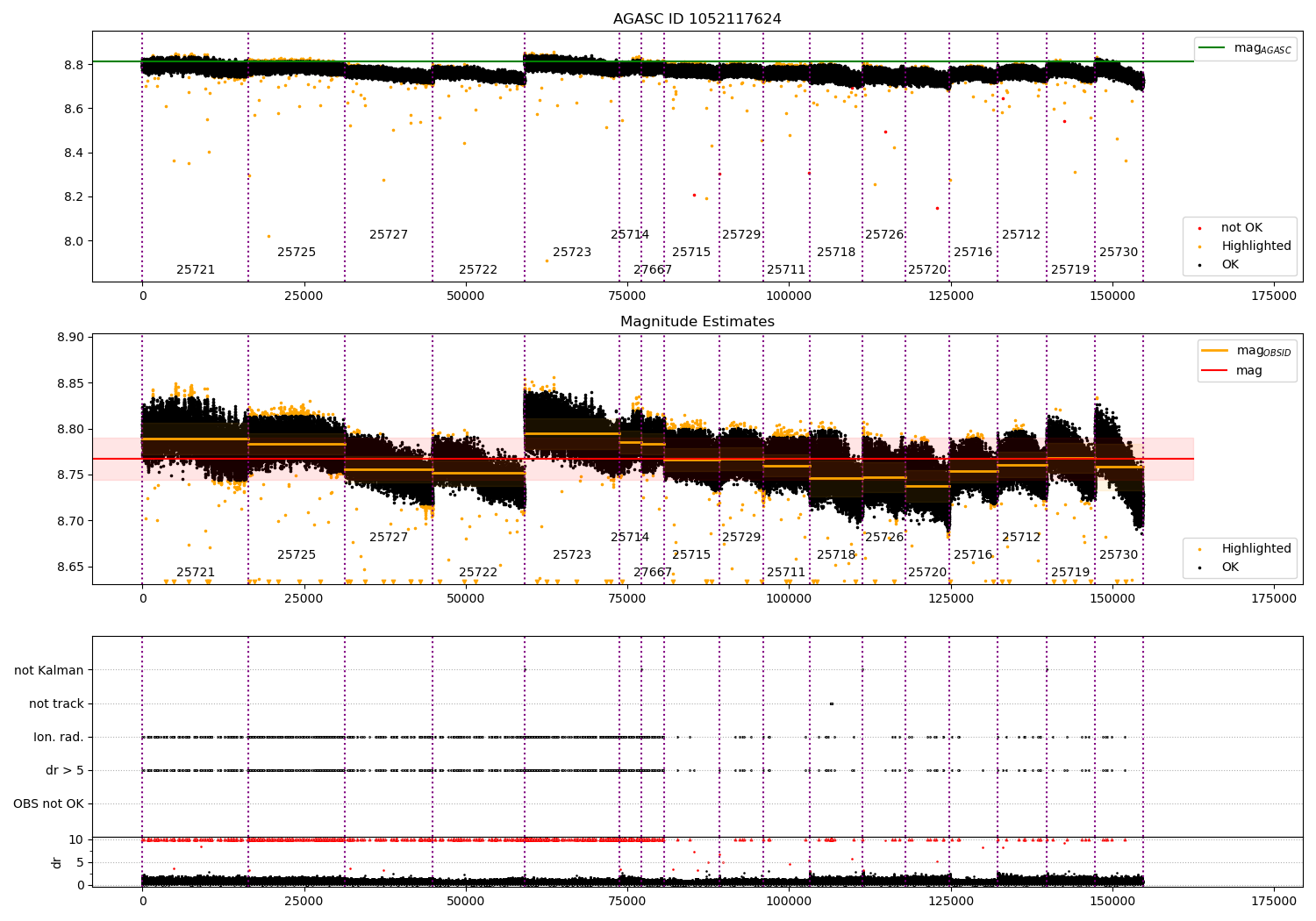
Task: Click the 50000 x-tick under the bottom plot
Action: click(x=466, y=901)
